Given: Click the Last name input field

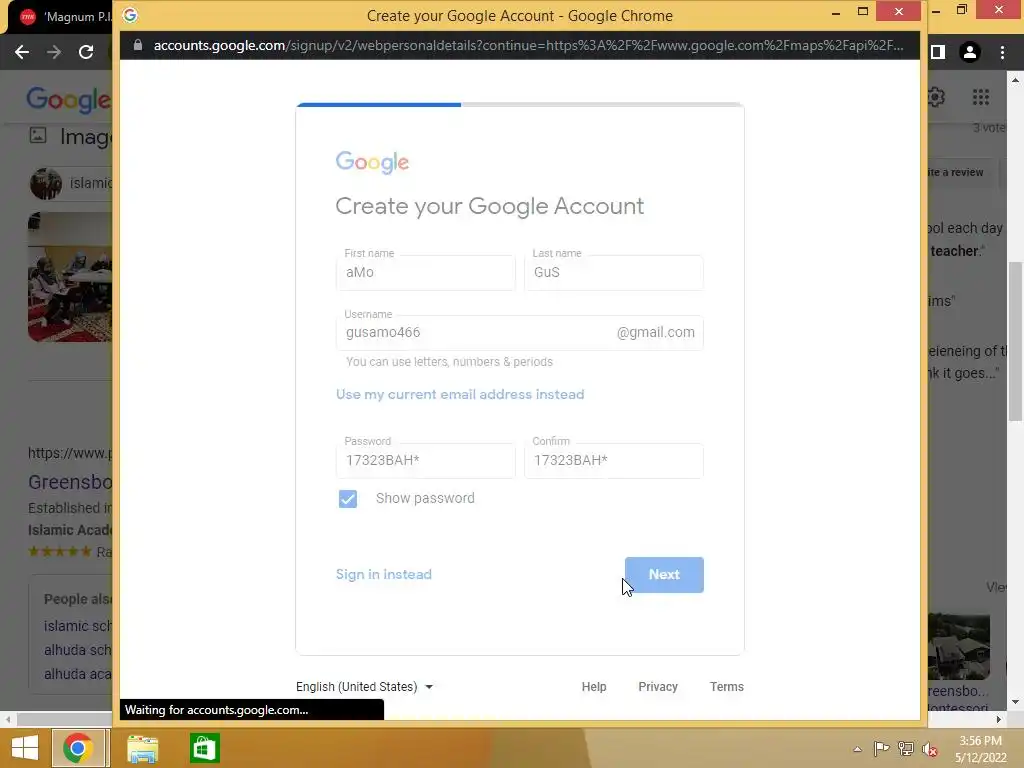Looking at the screenshot, I should (x=613, y=272).
